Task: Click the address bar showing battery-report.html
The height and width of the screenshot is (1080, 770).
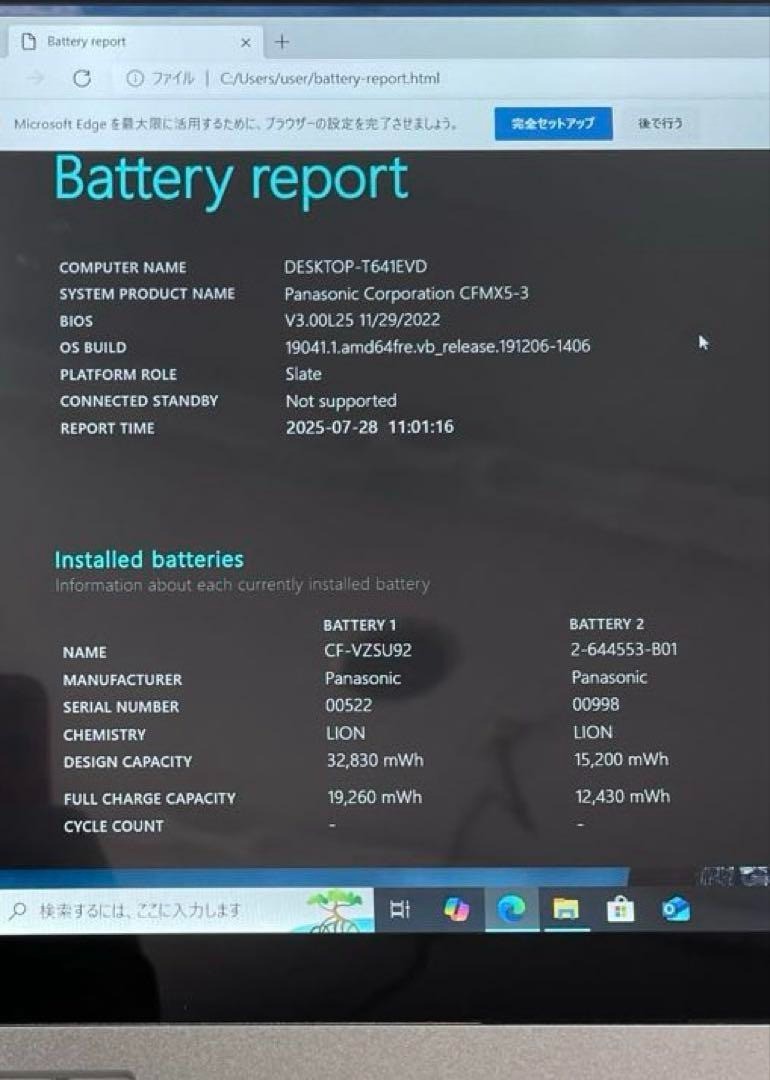Action: [x=329, y=79]
